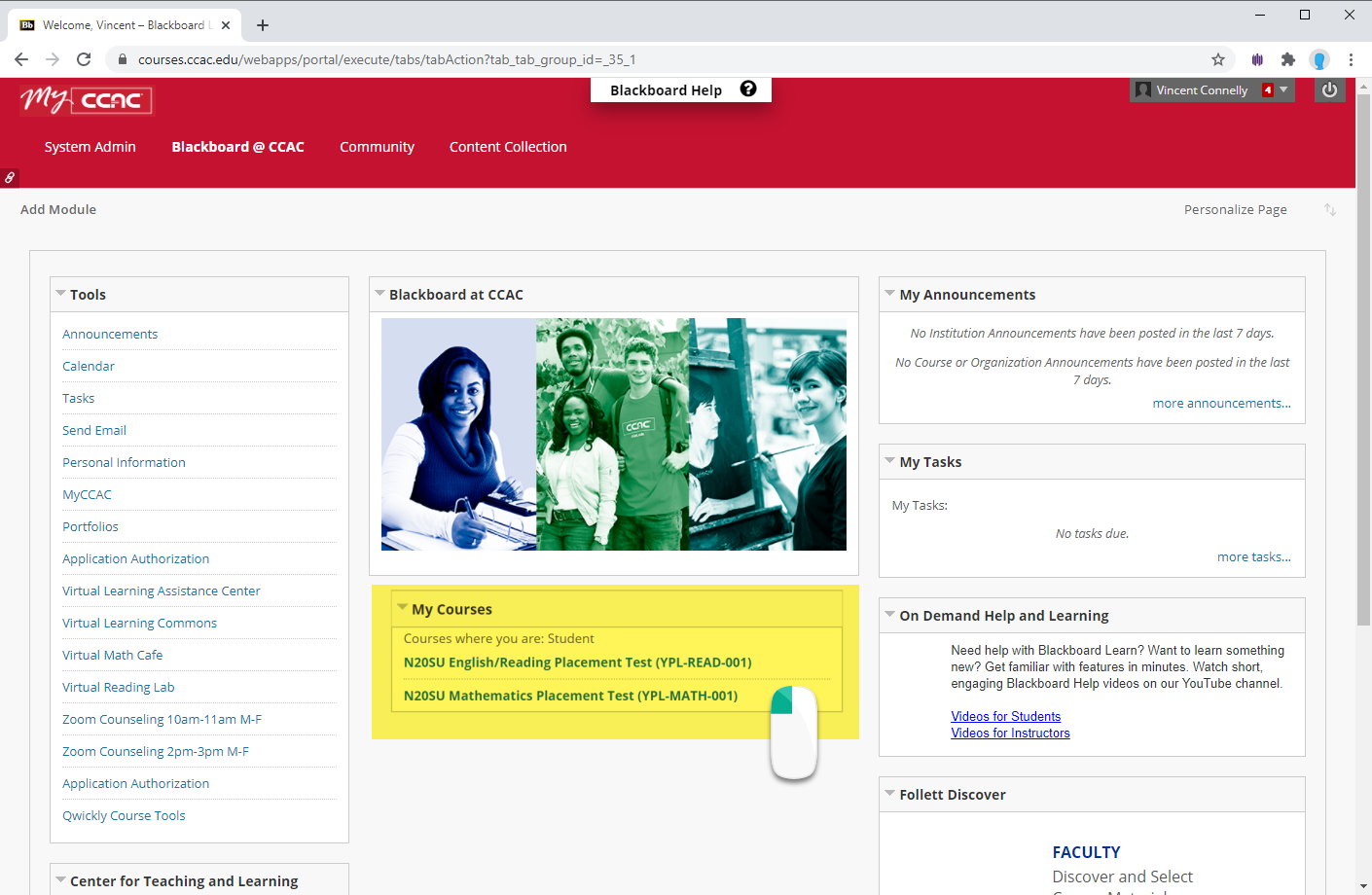Open Virtual Learning Assistance Center
This screenshot has width=1372, height=895.
[162, 591]
